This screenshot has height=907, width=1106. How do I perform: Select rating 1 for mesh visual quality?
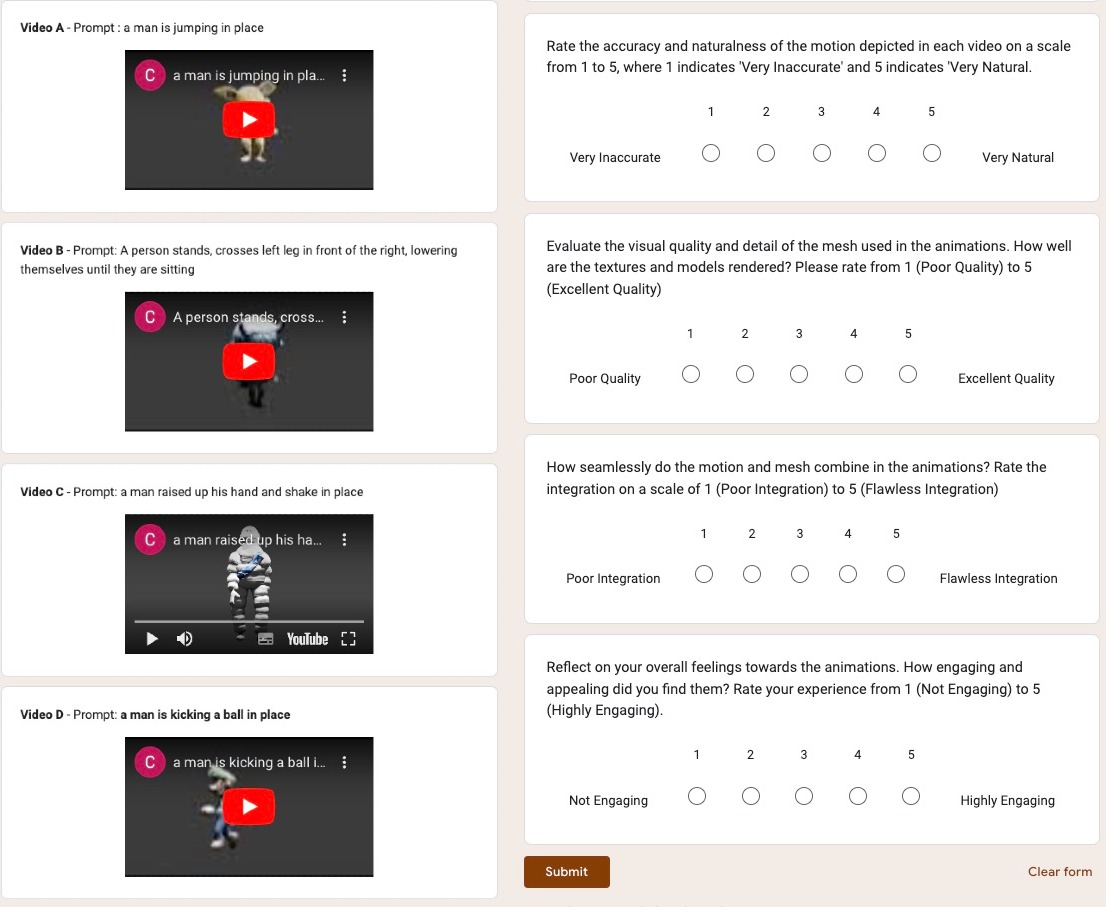click(x=690, y=375)
